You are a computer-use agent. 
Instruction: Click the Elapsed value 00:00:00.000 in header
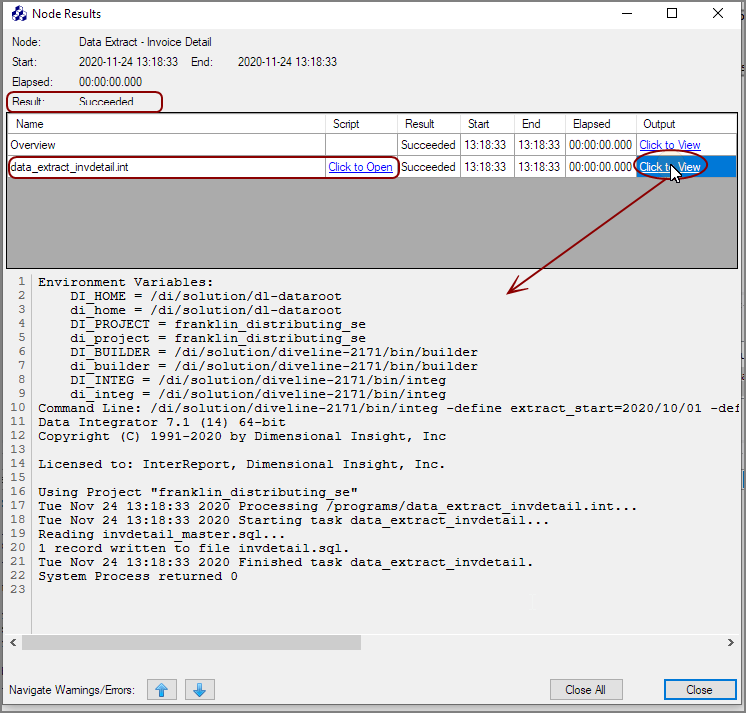coord(110,82)
